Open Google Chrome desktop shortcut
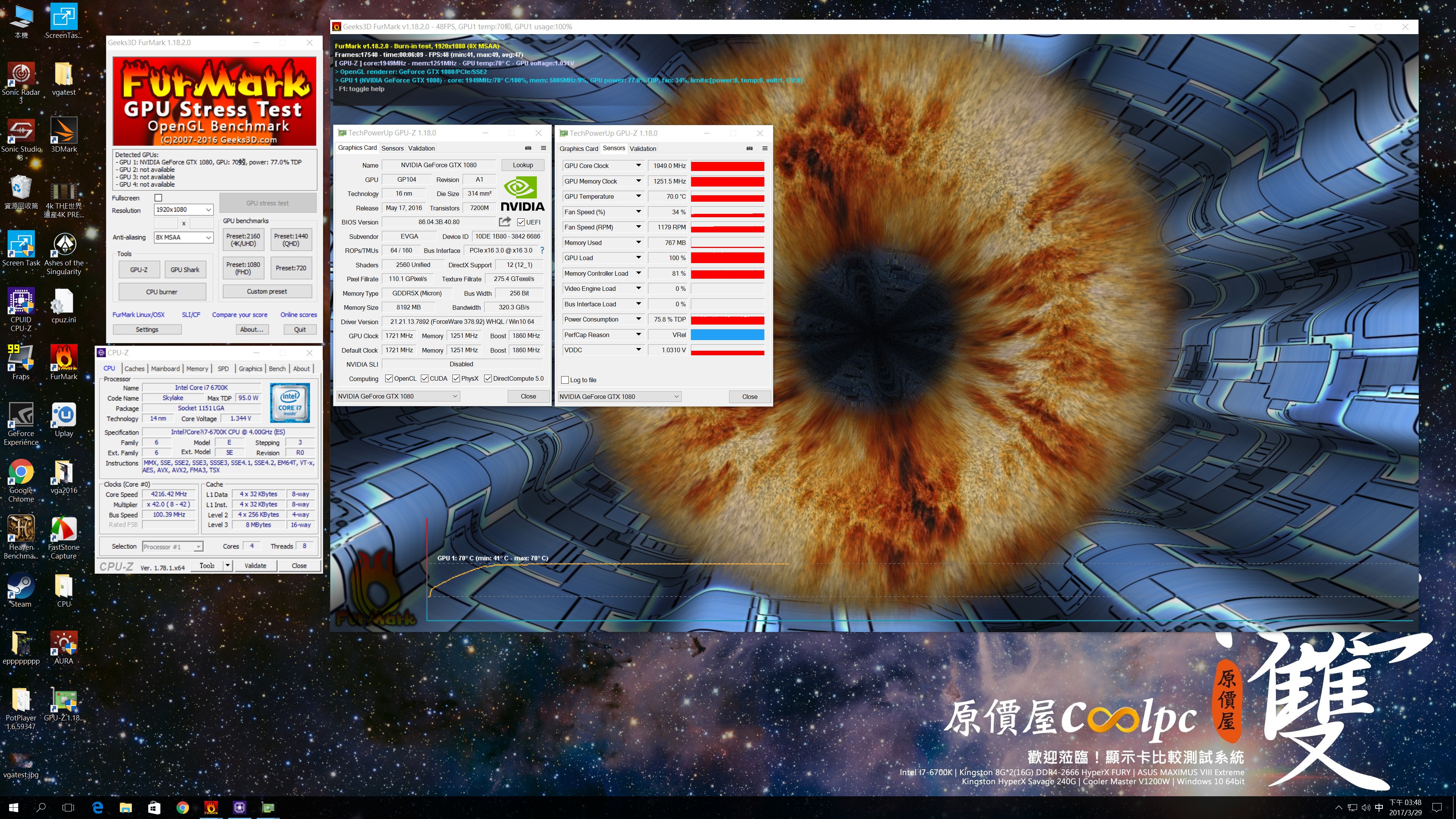Screen dimensions: 1456x819 [x=21, y=480]
